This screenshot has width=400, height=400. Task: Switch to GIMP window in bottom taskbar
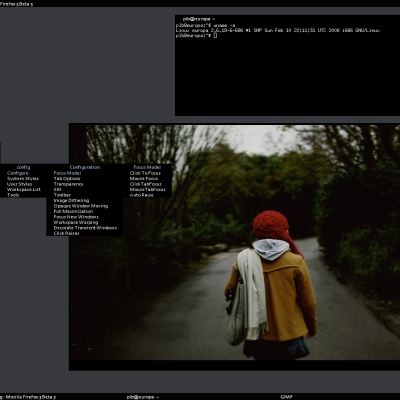click(x=286, y=397)
